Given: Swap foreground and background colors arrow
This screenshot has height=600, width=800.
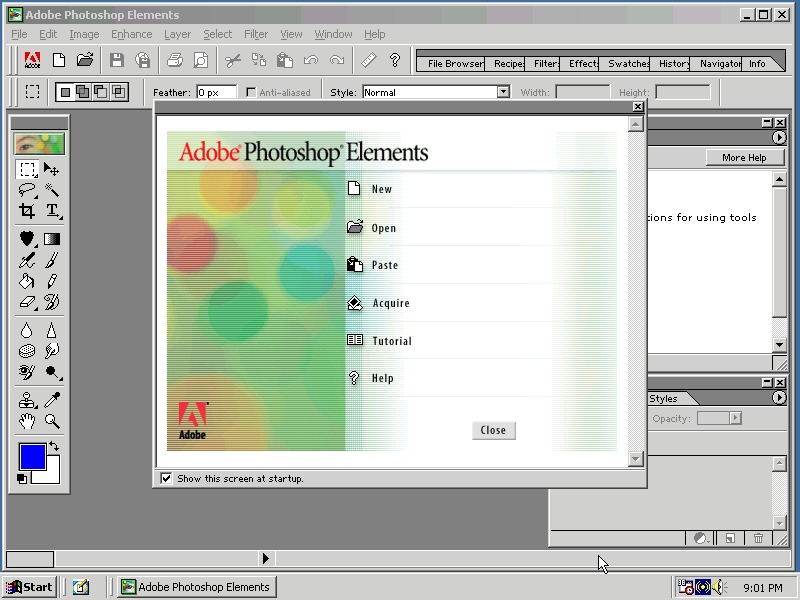Looking at the screenshot, I should point(54,446).
